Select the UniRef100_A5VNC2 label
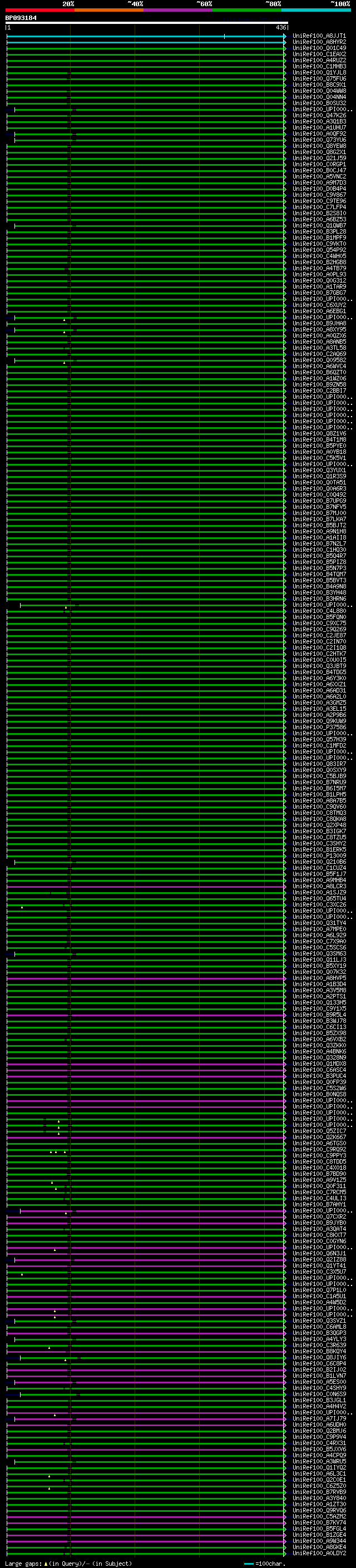This screenshot has height=1568, width=356. click(x=319, y=177)
